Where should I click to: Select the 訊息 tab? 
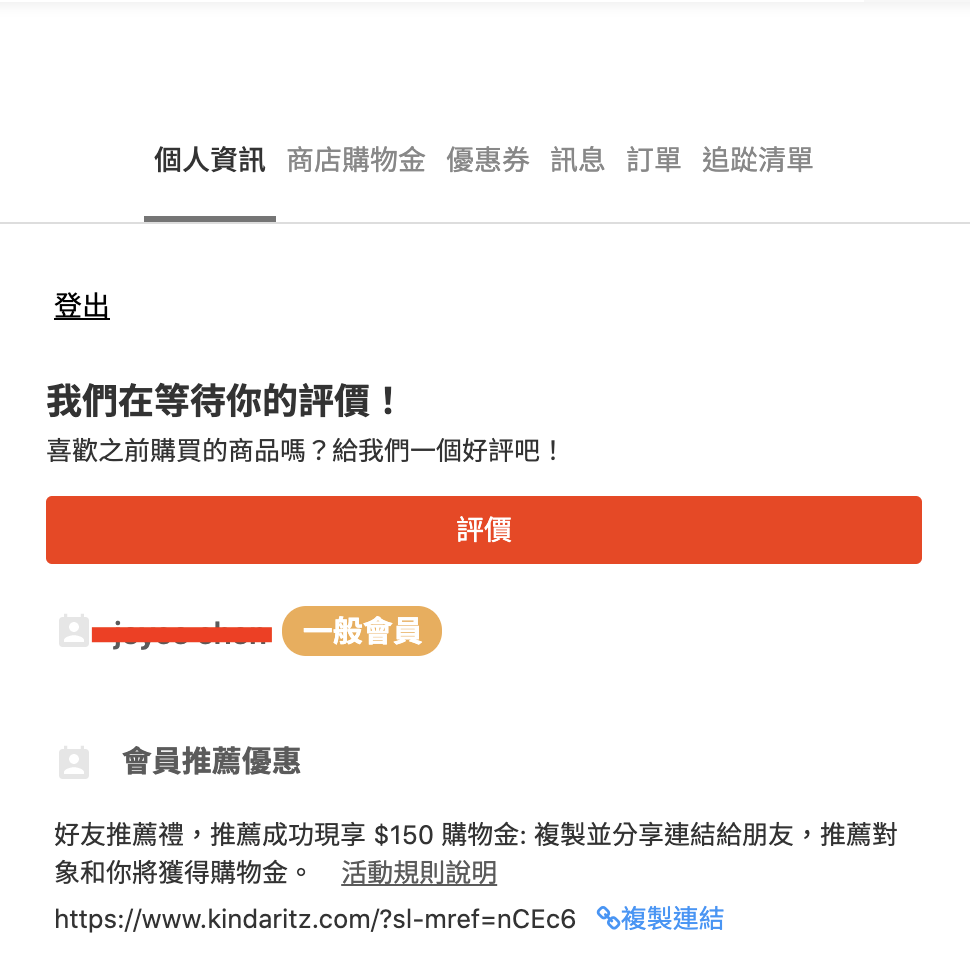pos(578,160)
